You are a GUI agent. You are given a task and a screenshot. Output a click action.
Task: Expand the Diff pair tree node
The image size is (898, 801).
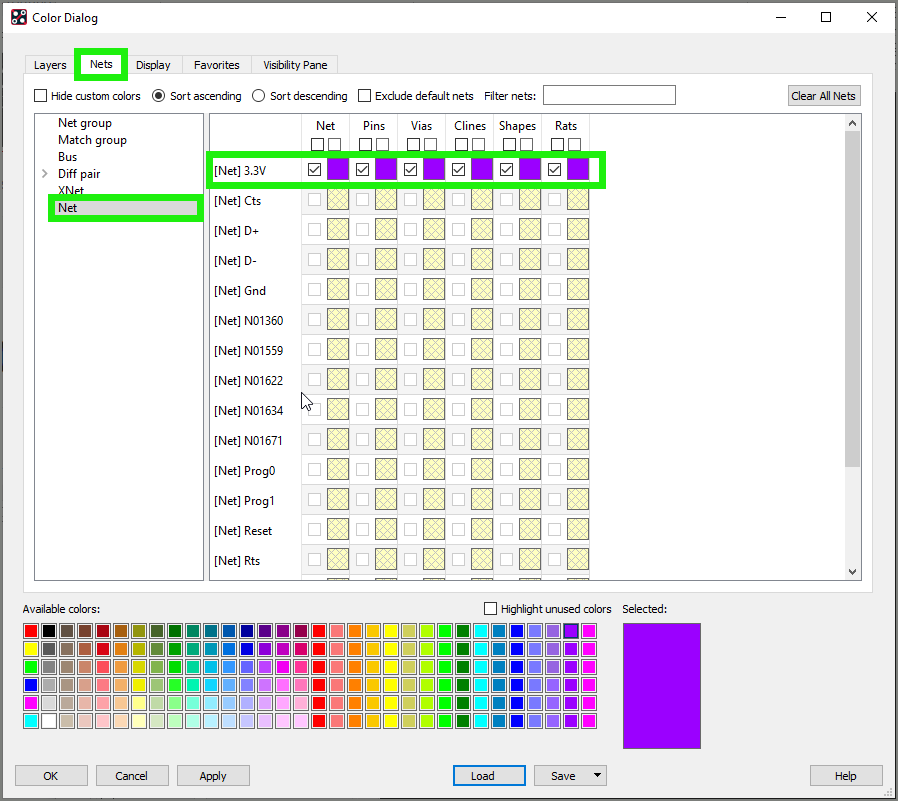pos(45,173)
